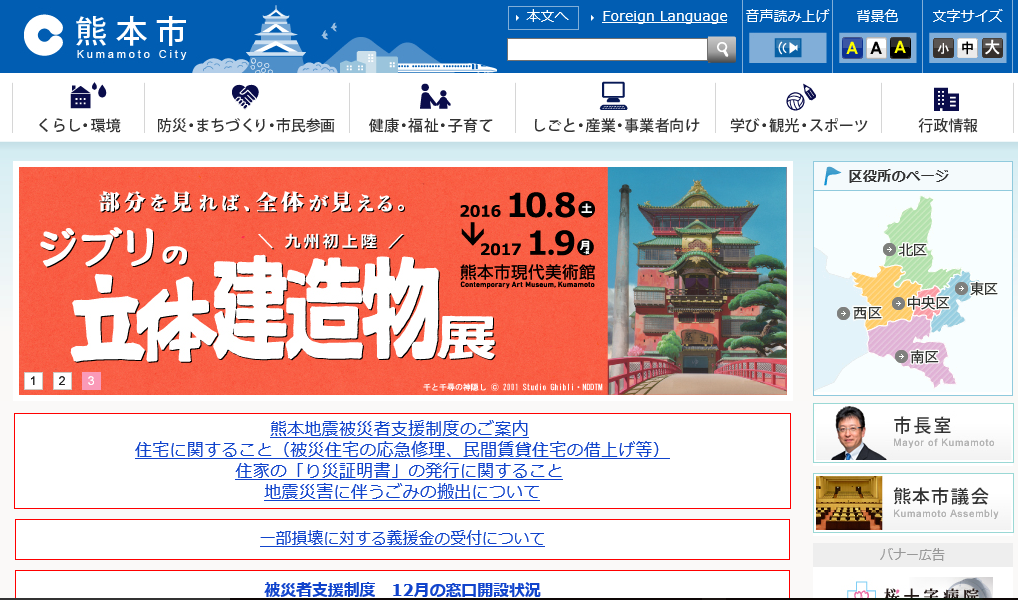Click the バナー広告 heading
This screenshot has height=600, width=1018.
912,555
